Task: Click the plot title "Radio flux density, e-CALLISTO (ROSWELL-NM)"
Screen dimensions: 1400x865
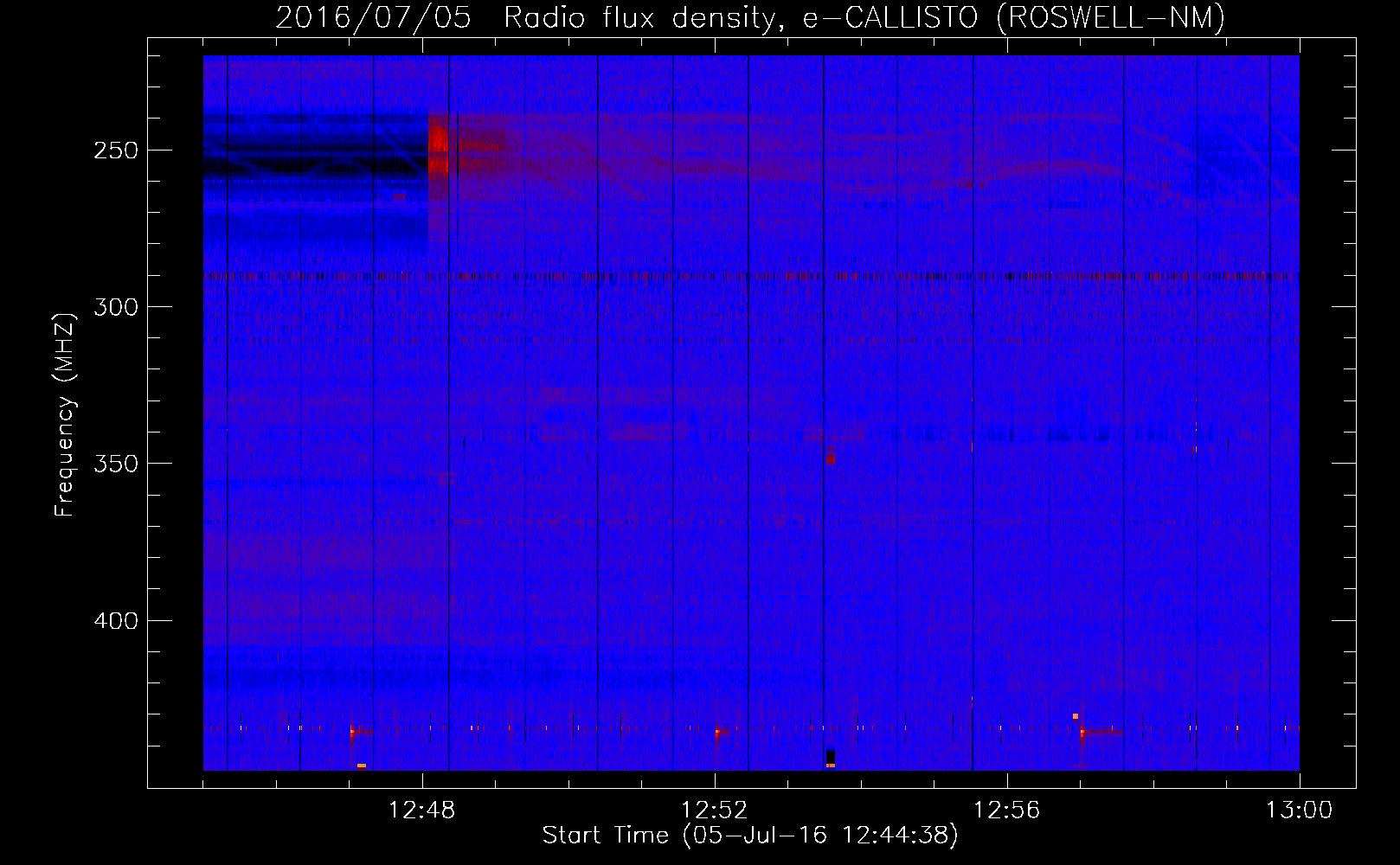Action: coord(864,17)
